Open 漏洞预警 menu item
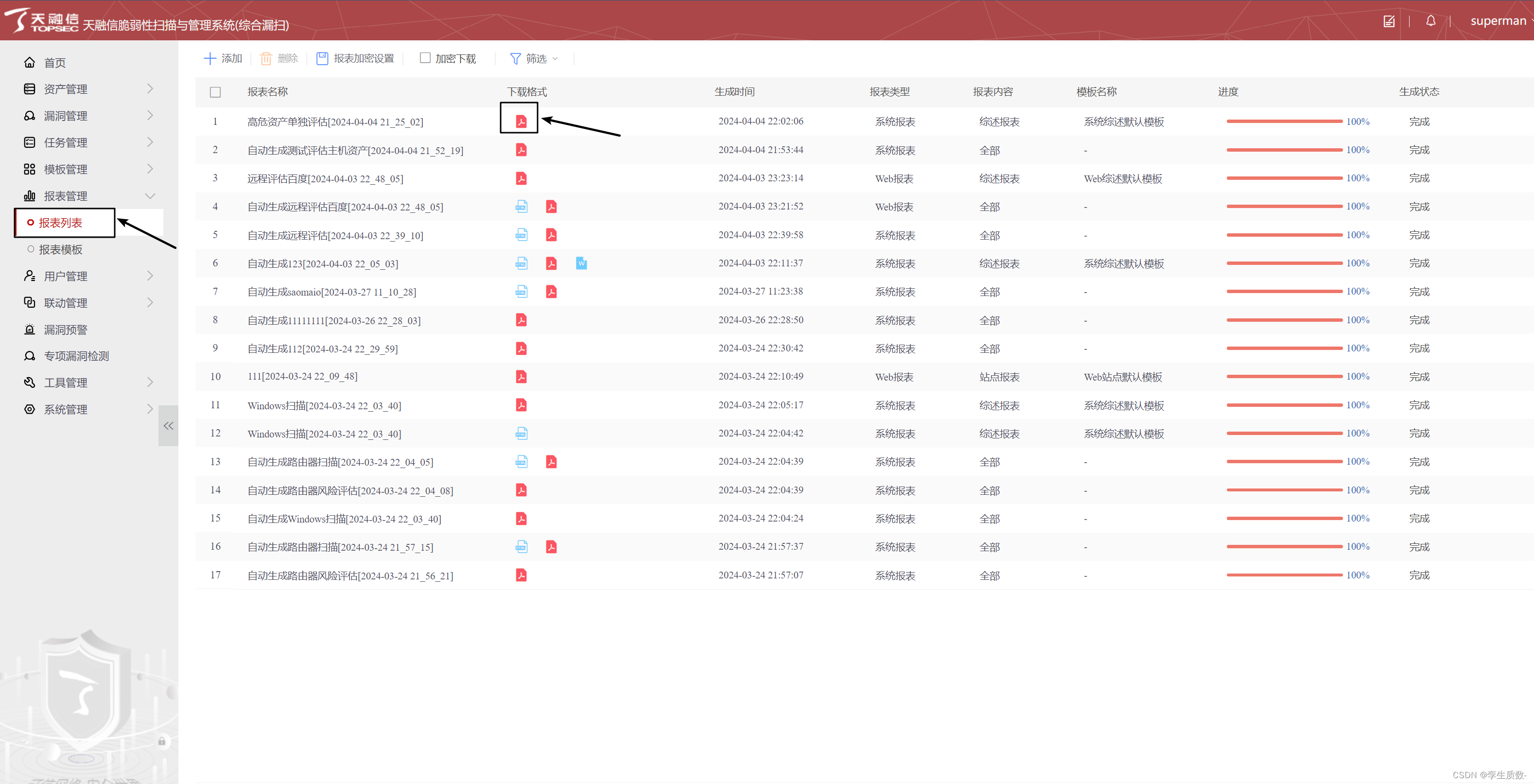1534x784 pixels. pyautogui.click(x=66, y=329)
